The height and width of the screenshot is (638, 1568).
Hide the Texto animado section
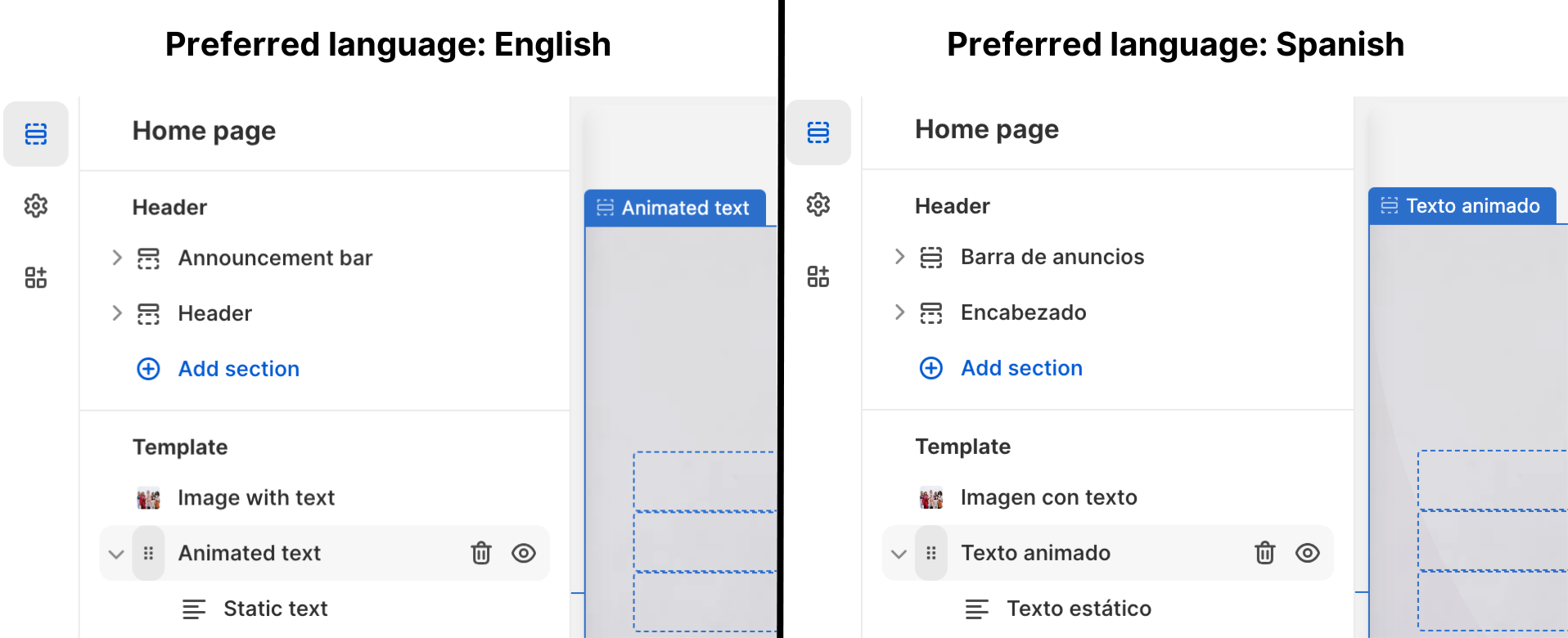(x=1308, y=554)
